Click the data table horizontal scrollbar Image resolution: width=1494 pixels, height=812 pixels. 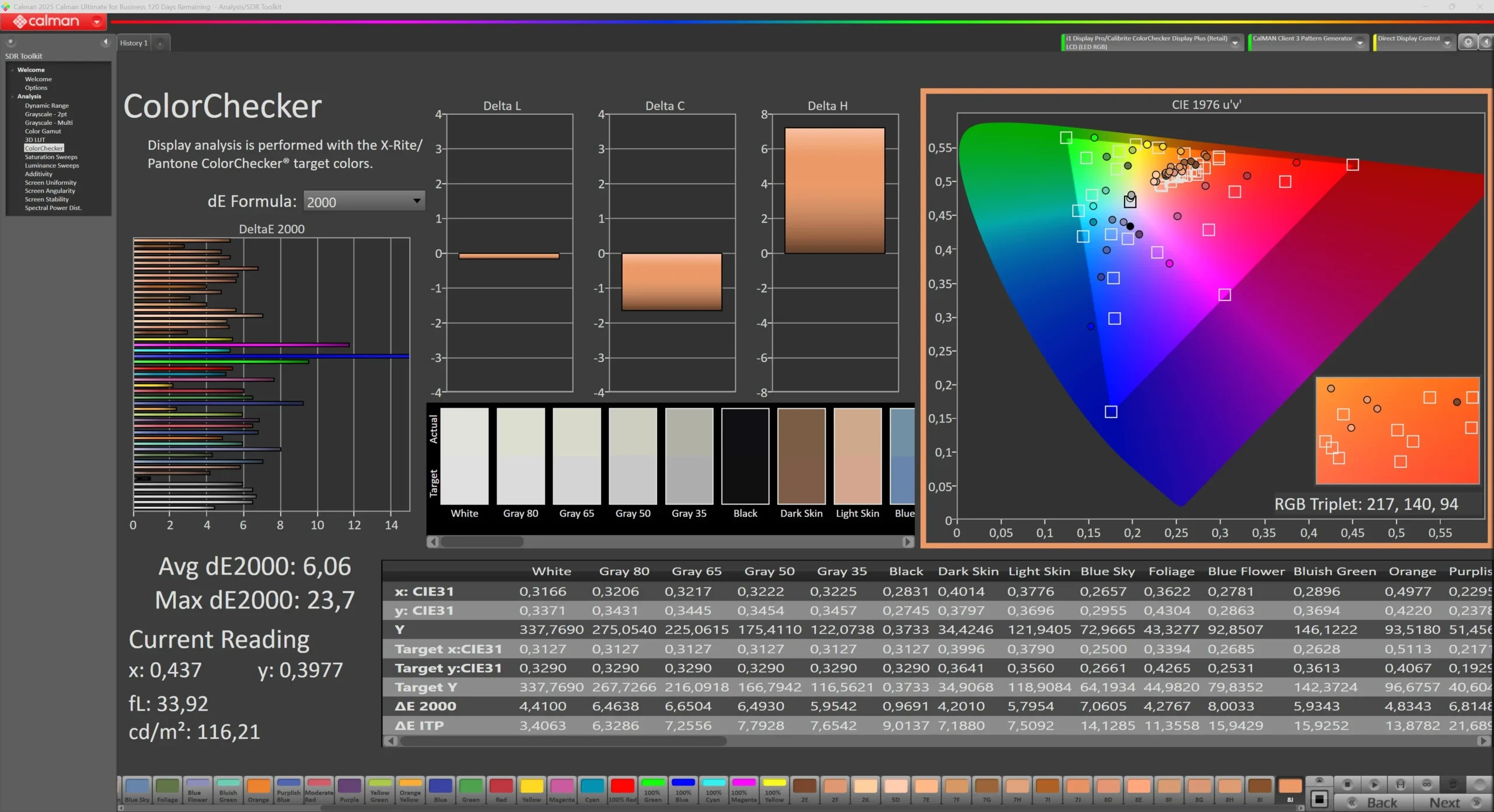tap(563, 741)
